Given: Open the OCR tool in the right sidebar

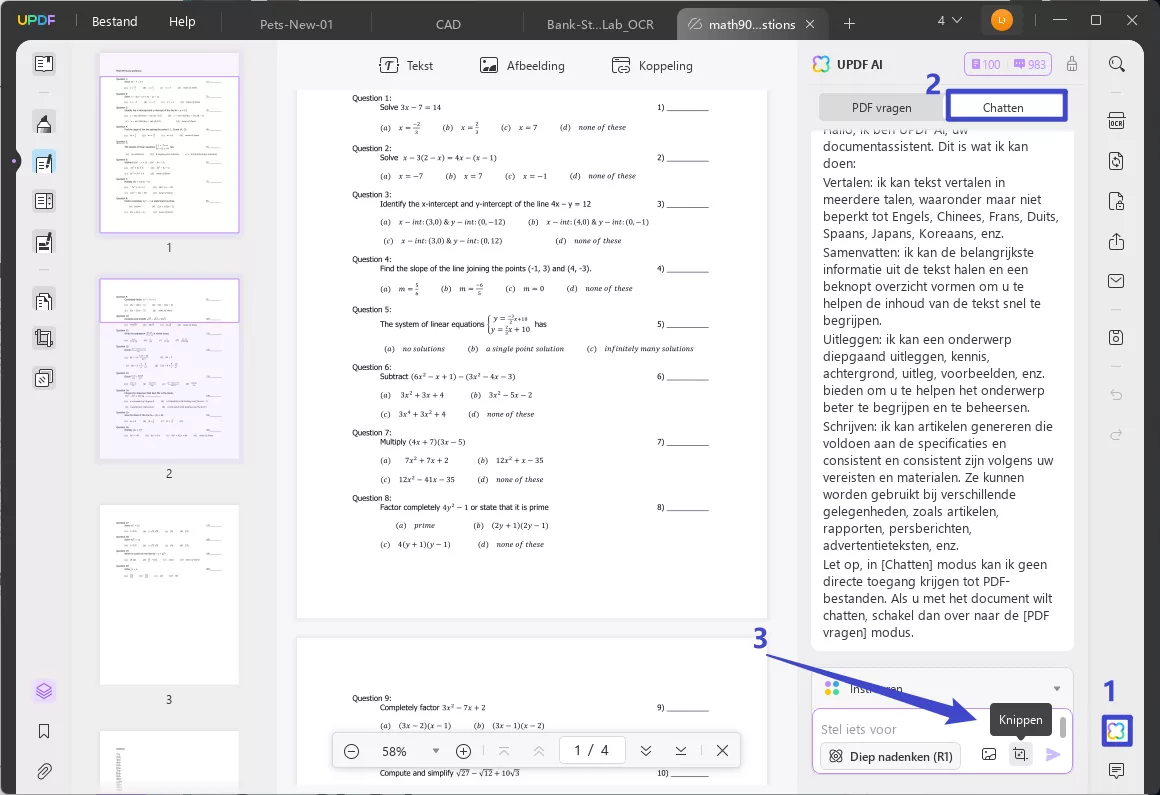Looking at the screenshot, I should tap(1117, 119).
